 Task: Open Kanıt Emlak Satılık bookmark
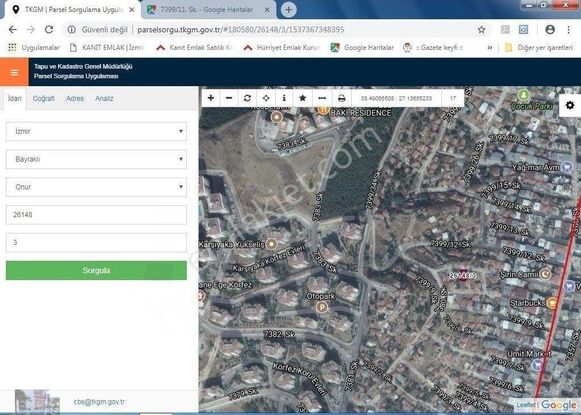click(195, 47)
